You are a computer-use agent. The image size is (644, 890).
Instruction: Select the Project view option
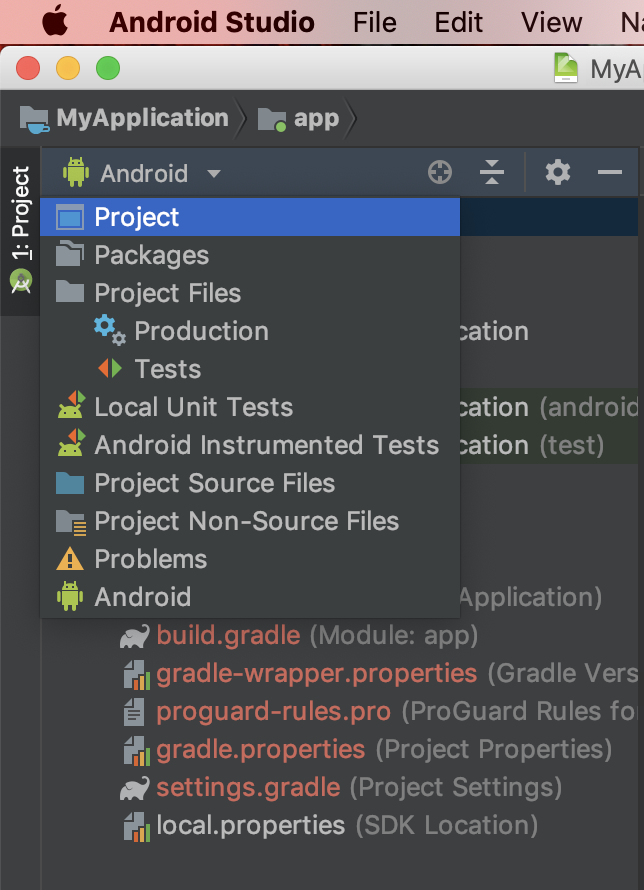click(250, 217)
